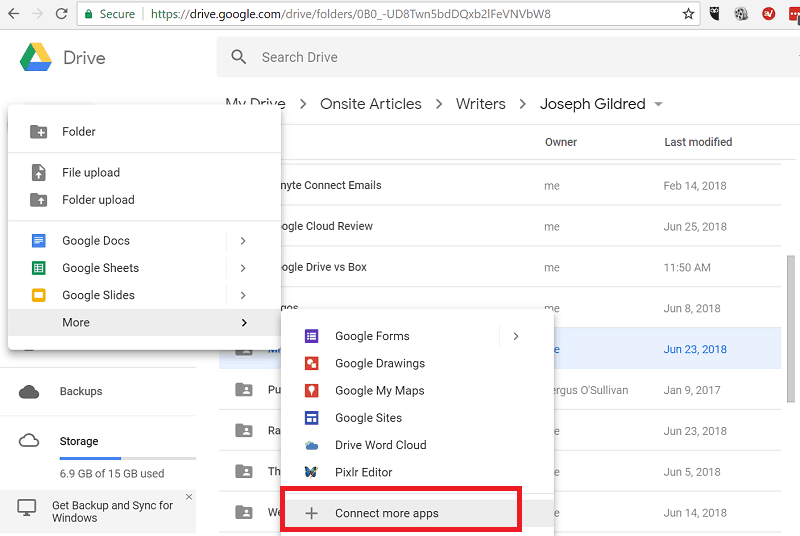This screenshot has width=800, height=536.
Task: Click the green Secure padlock
Action: tap(89, 14)
